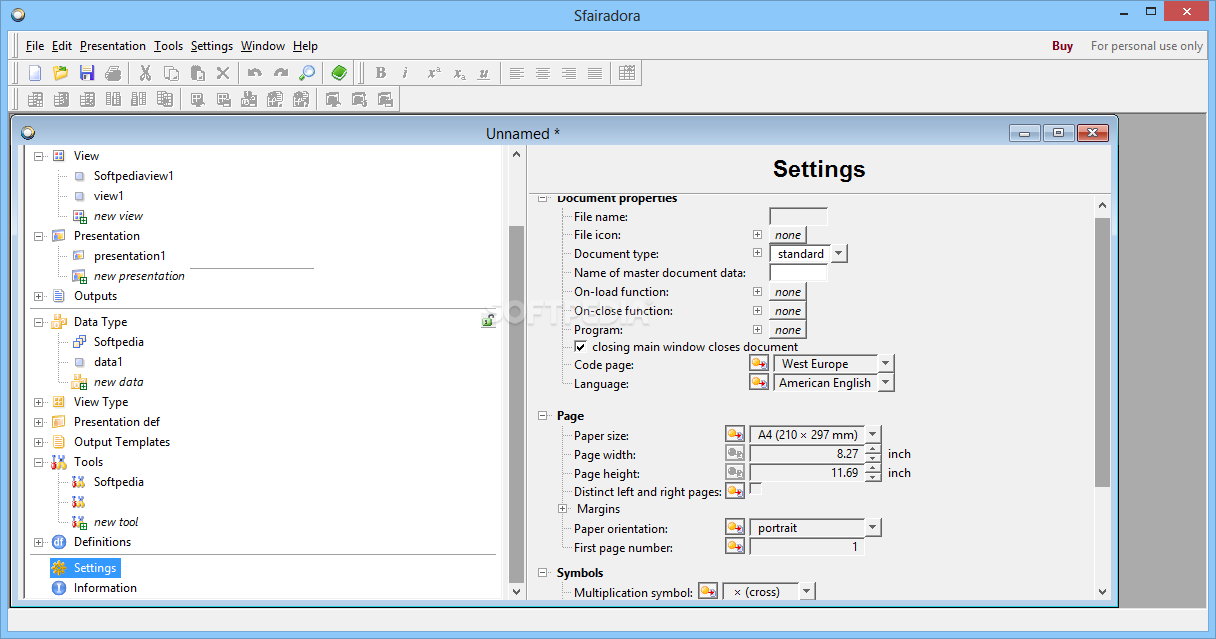Collapse the View tree node
1216x639 pixels.
click(39, 156)
